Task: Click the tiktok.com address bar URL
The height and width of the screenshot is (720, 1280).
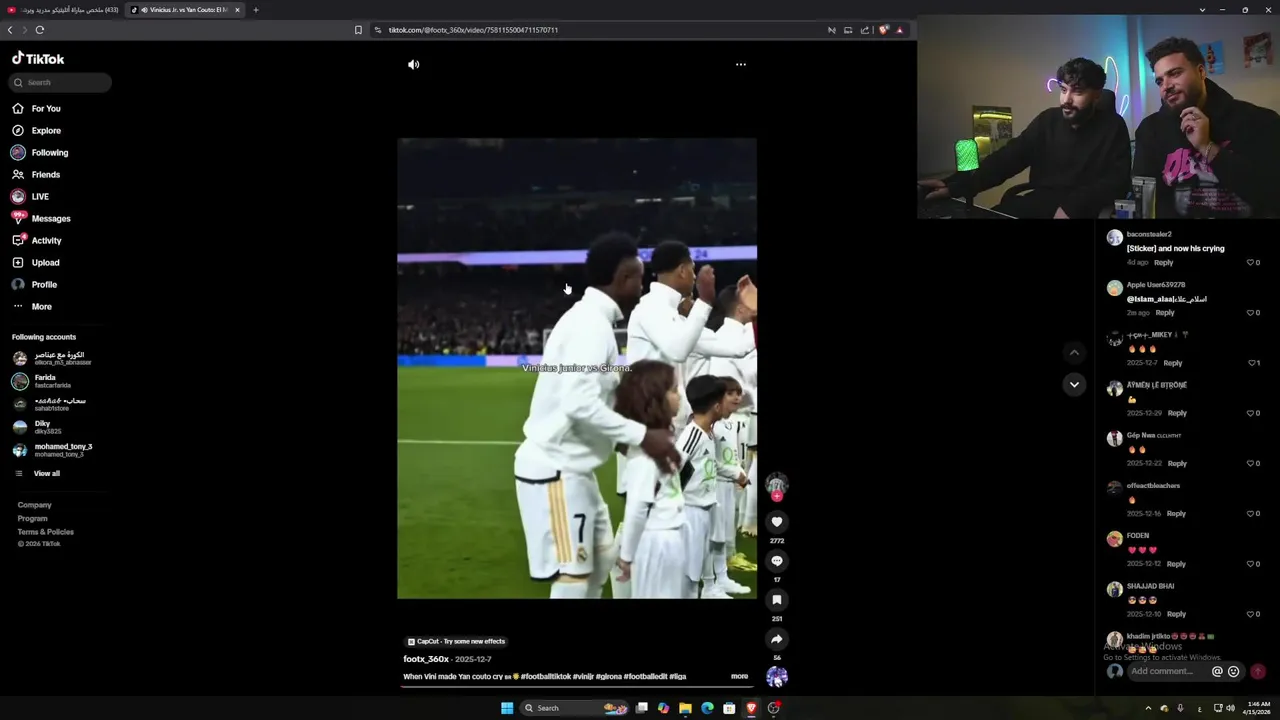Action: (473, 30)
